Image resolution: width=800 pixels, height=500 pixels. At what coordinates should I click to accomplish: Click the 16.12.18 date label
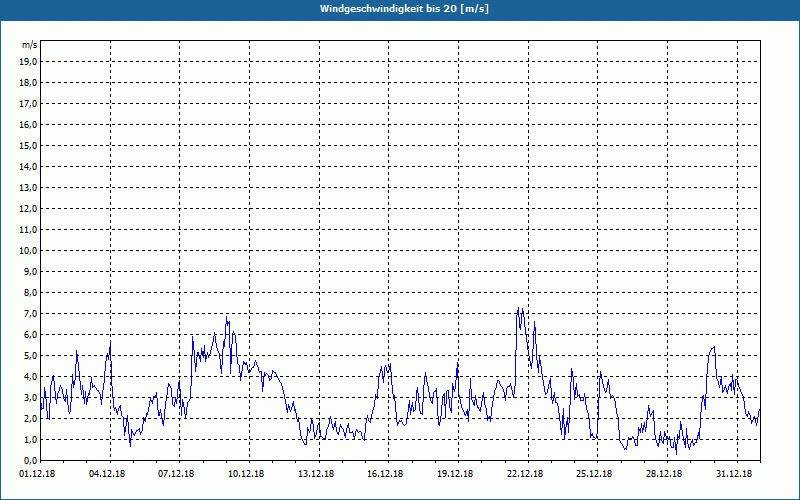385,473
